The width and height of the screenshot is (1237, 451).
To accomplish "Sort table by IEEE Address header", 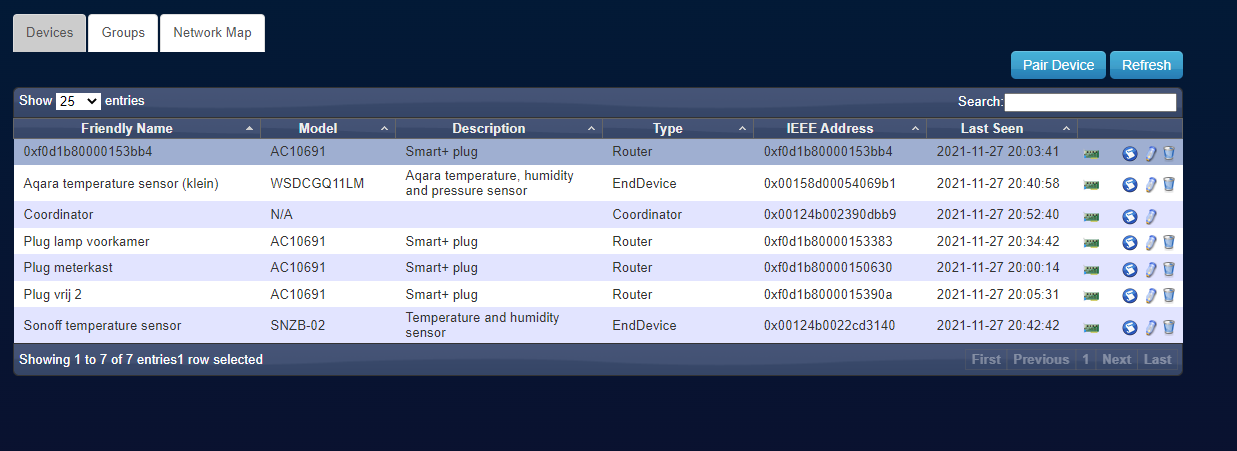I will coord(829,129).
